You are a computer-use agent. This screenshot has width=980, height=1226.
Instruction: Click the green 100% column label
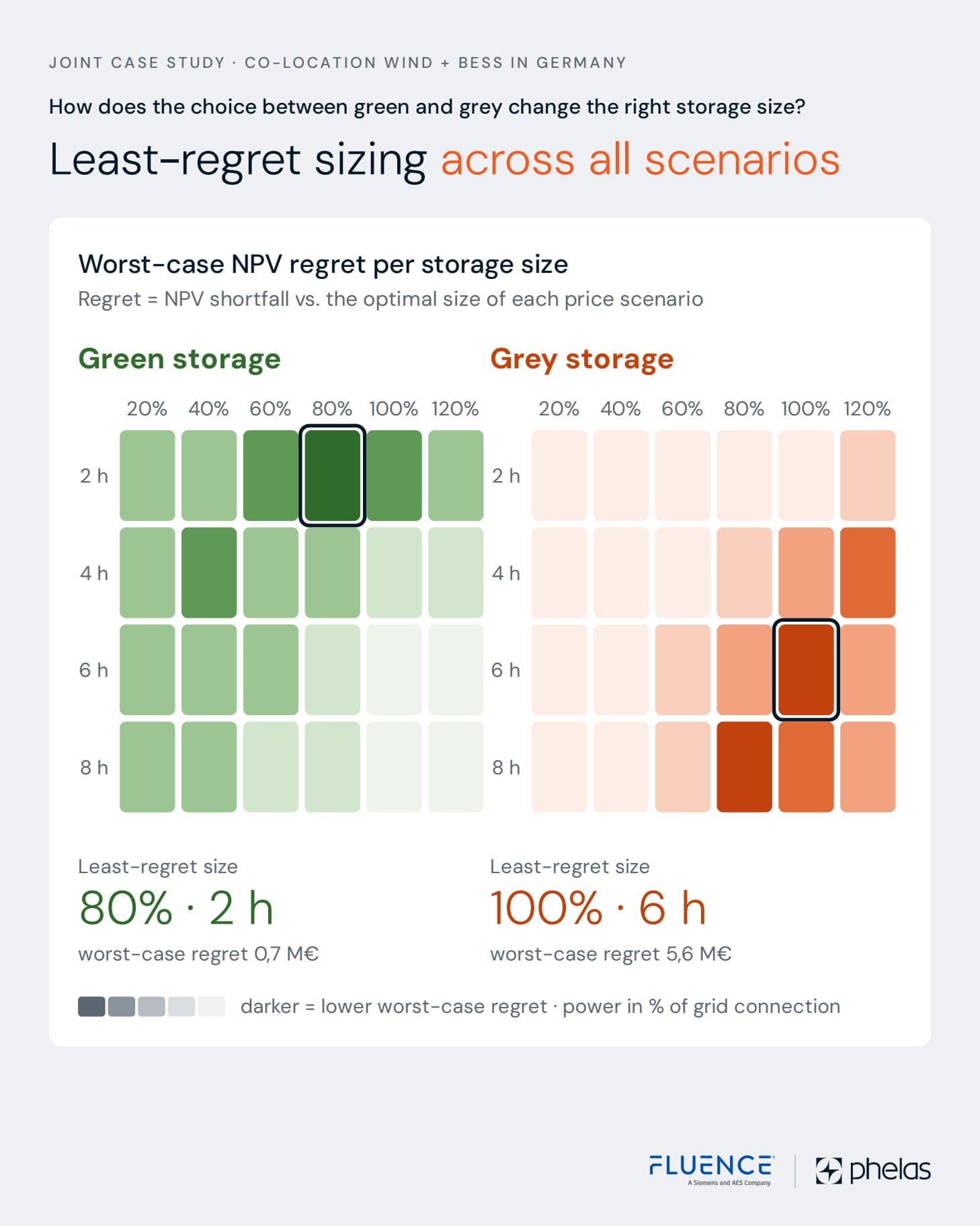[x=393, y=409]
